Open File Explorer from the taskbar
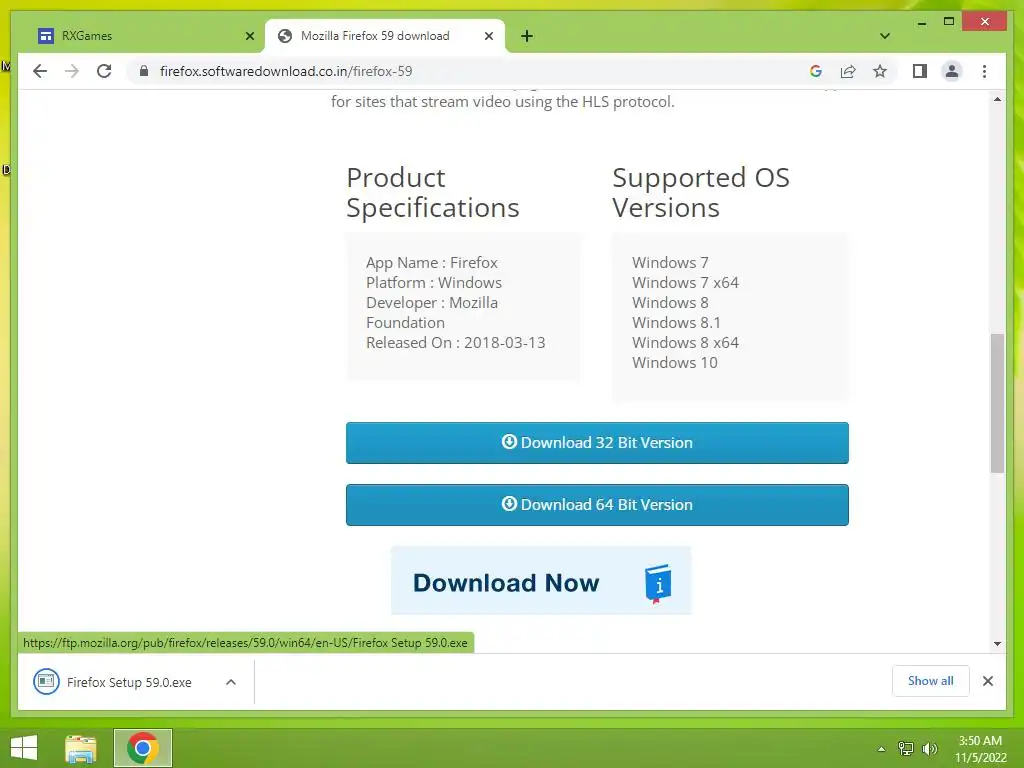The width and height of the screenshot is (1024, 768). (81, 748)
